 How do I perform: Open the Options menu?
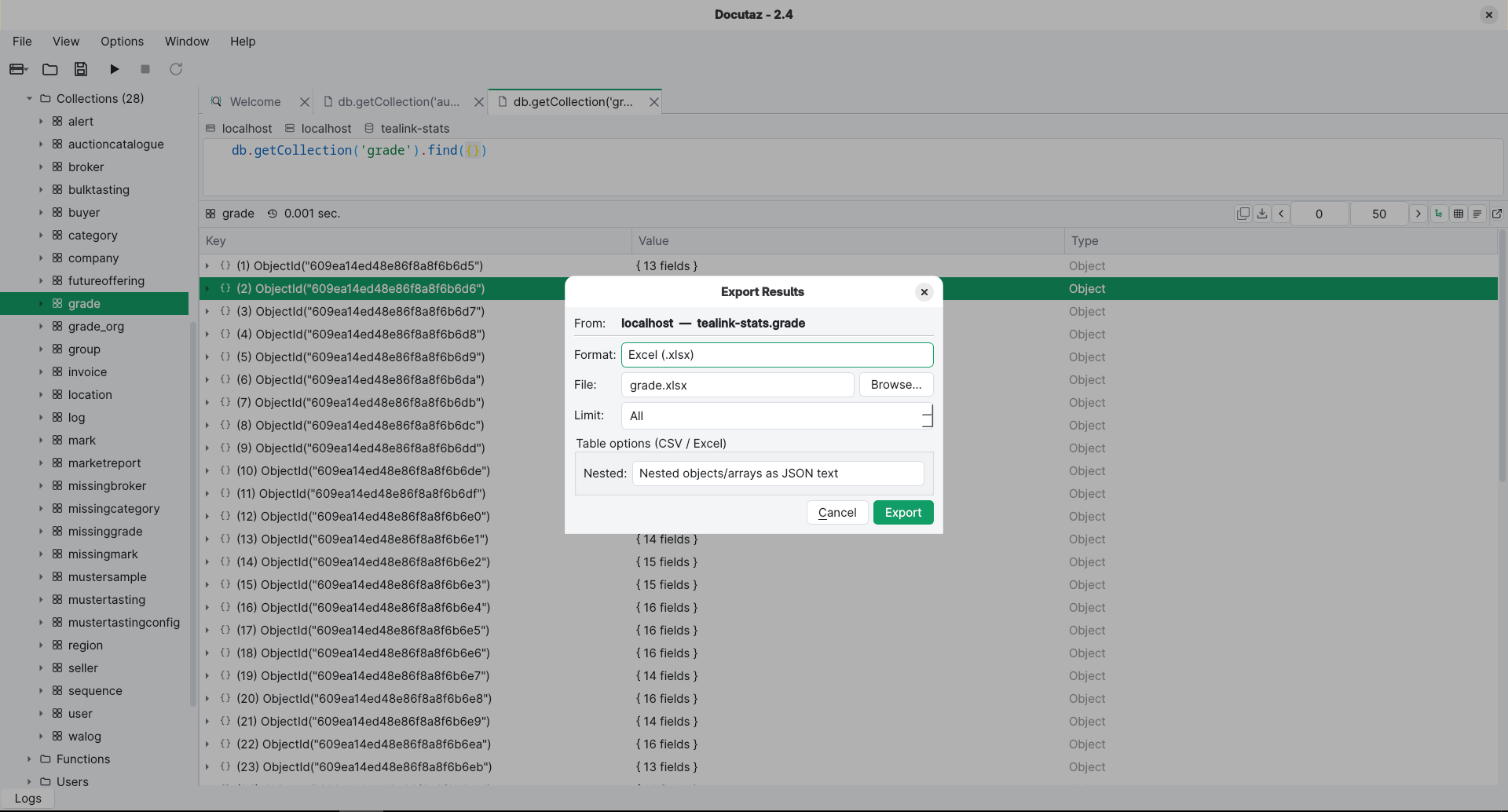[x=122, y=42]
